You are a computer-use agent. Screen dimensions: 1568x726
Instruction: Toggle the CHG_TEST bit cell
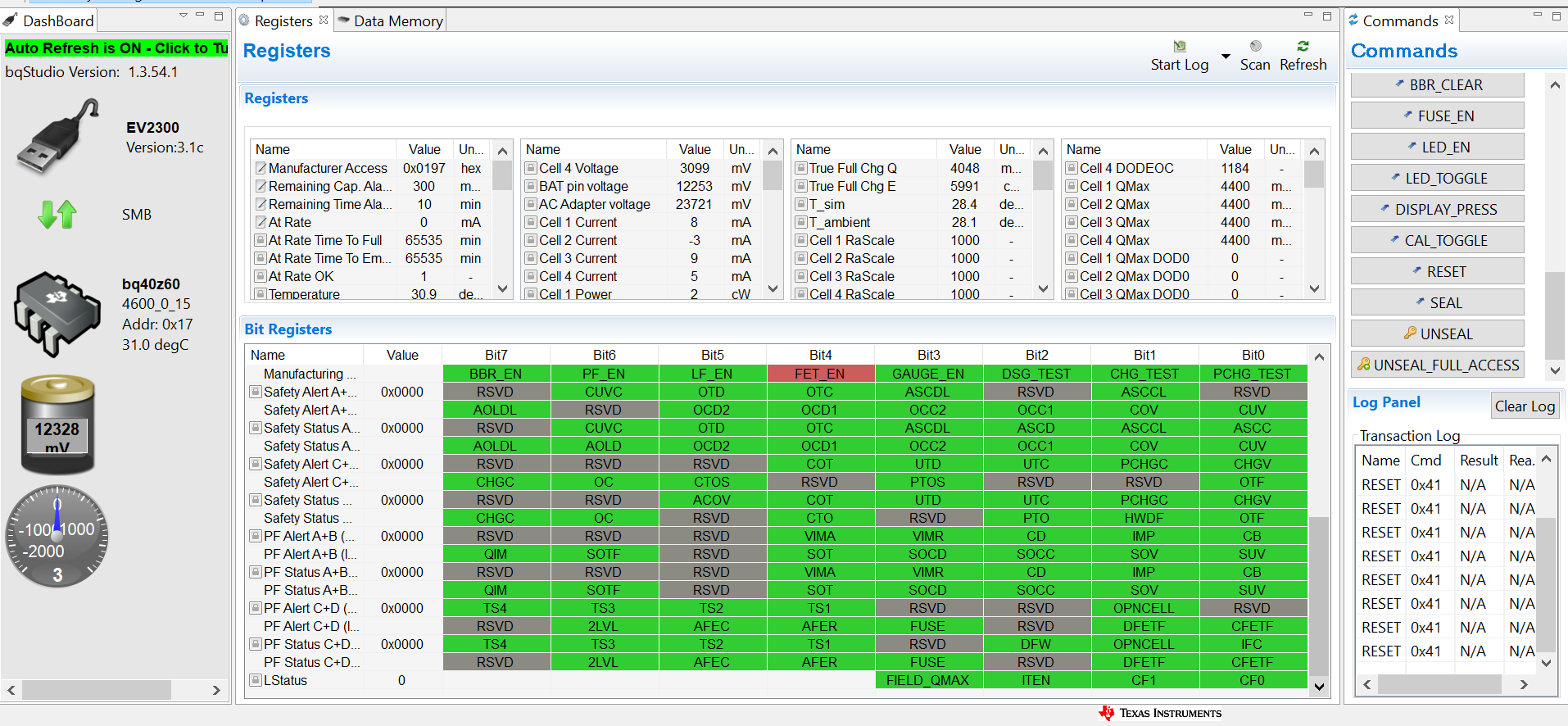click(x=1144, y=374)
